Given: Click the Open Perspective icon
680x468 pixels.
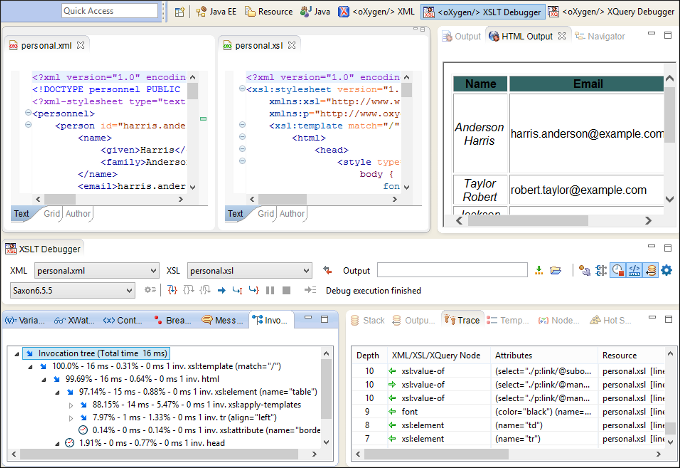Looking at the screenshot, I should click(180, 12).
